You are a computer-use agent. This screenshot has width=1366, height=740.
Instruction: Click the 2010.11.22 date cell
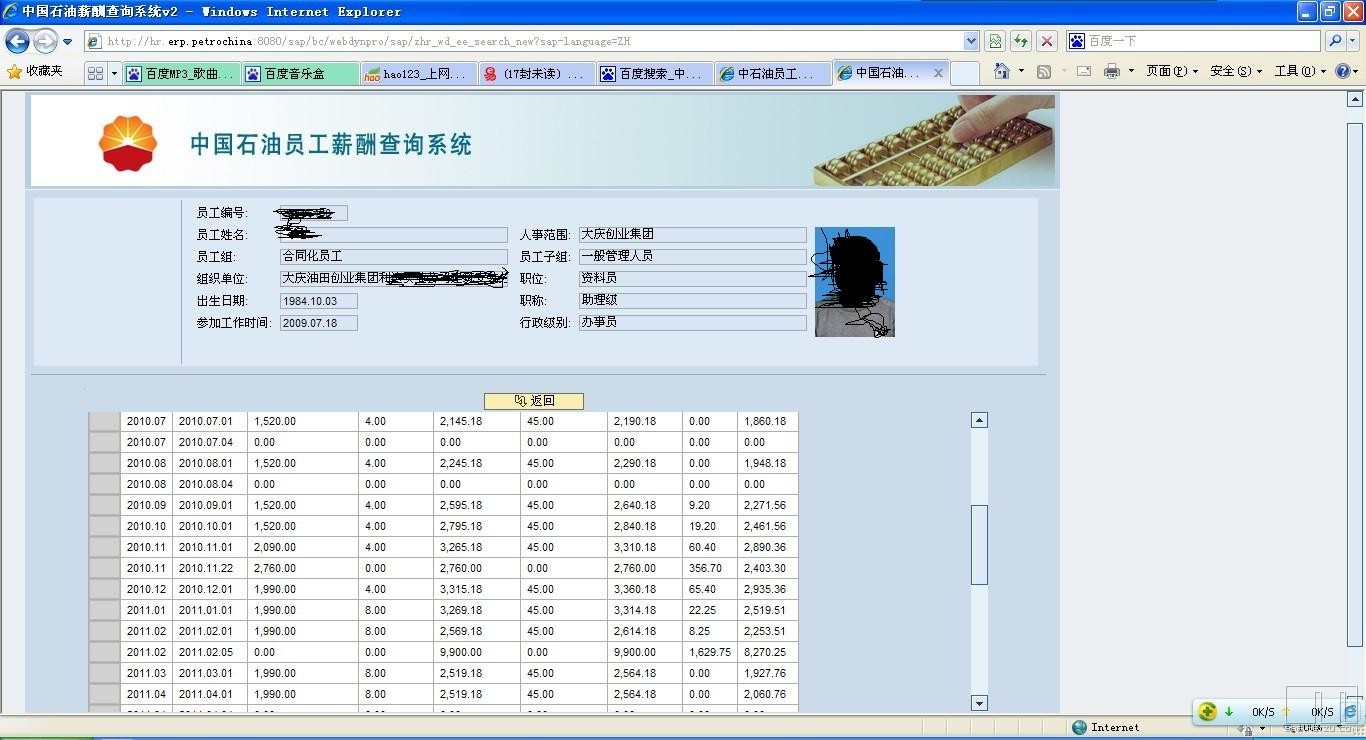point(210,568)
